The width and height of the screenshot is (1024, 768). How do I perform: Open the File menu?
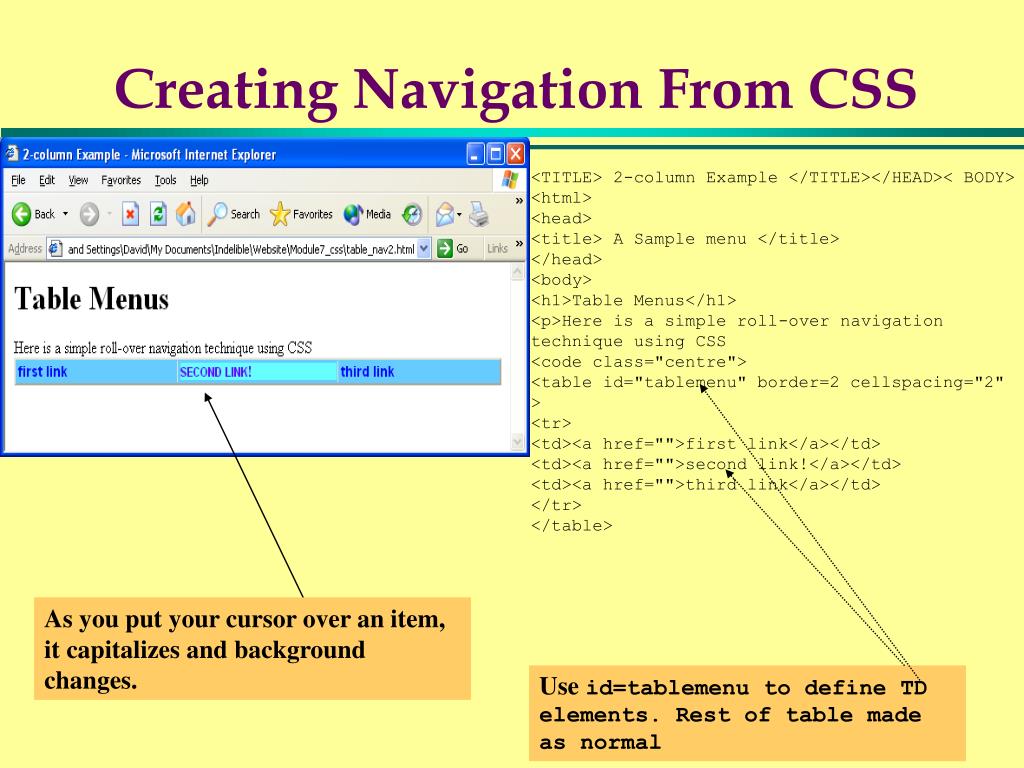click(x=18, y=180)
